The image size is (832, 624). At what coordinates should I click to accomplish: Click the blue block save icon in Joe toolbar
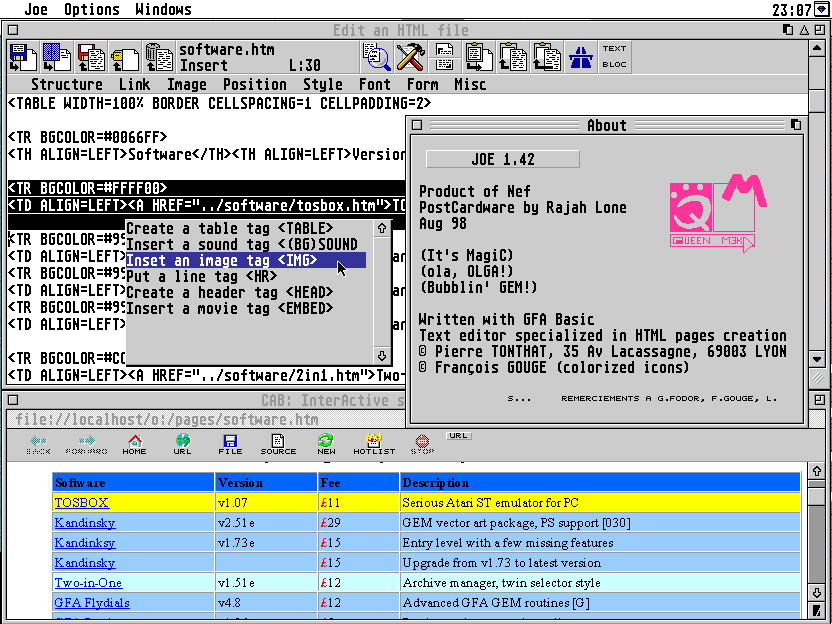pyautogui.click(x=57, y=57)
